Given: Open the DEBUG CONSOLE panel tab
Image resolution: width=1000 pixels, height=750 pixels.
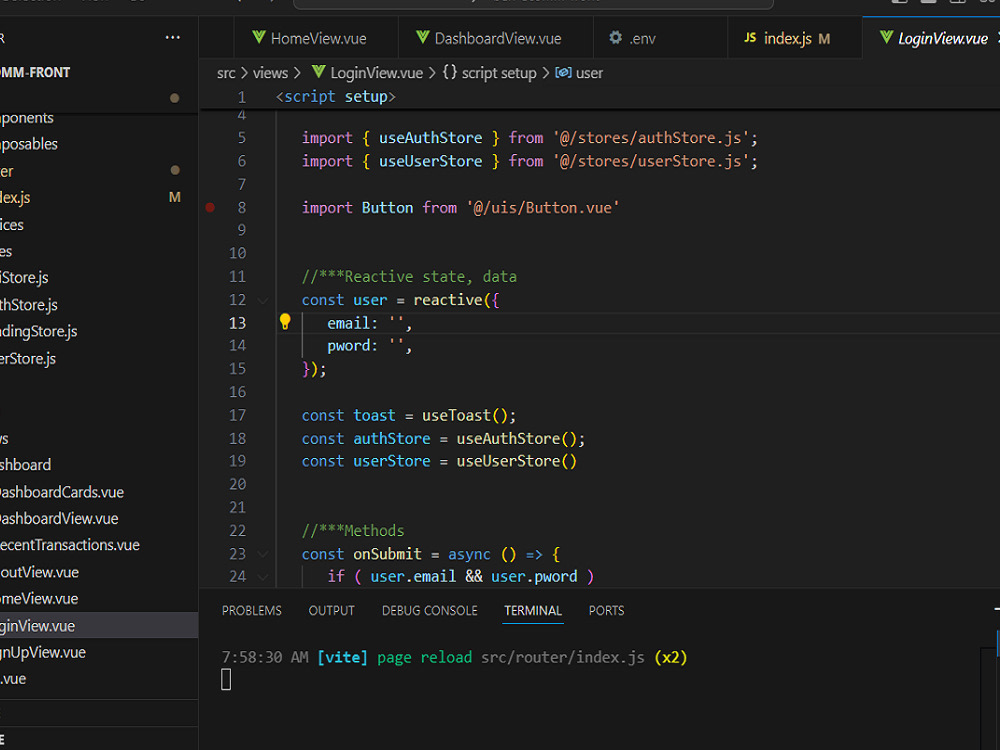Looking at the screenshot, I should 429,610.
